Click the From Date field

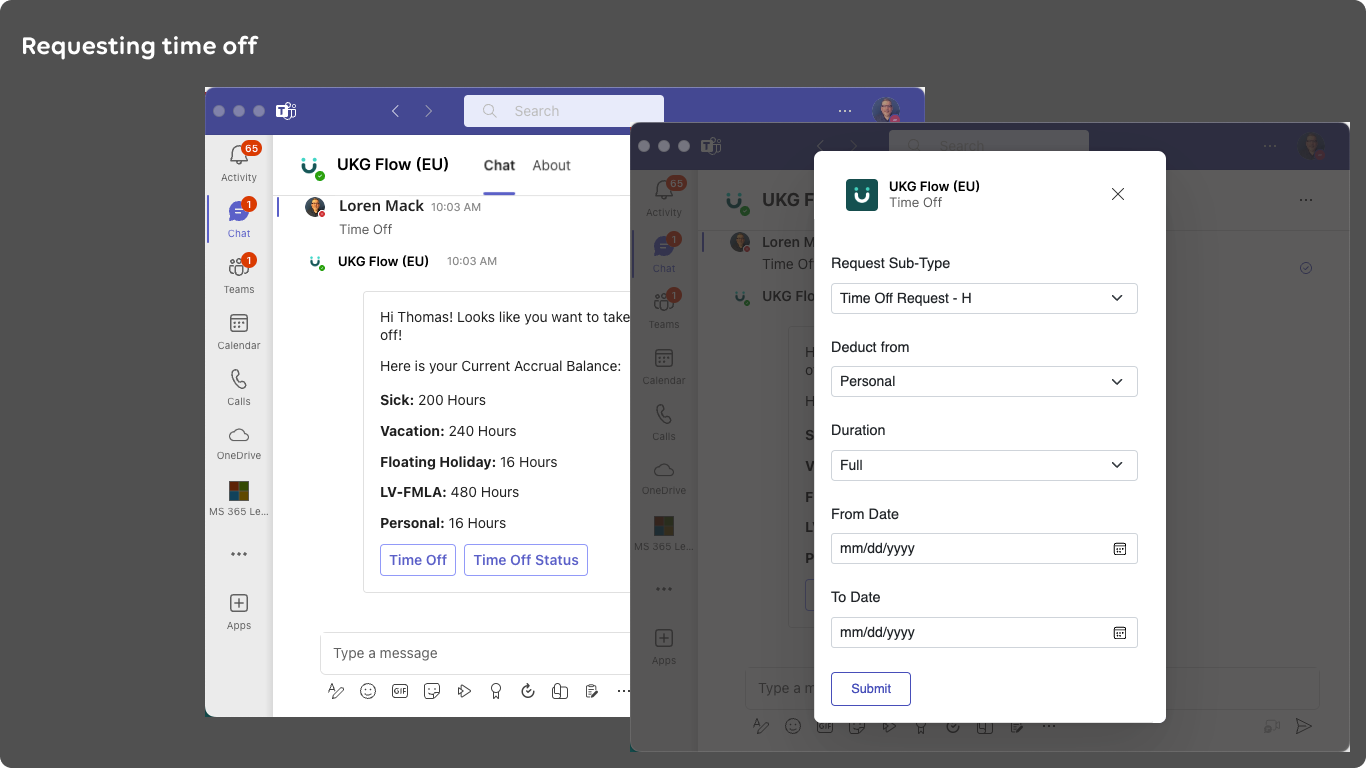click(x=984, y=548)
